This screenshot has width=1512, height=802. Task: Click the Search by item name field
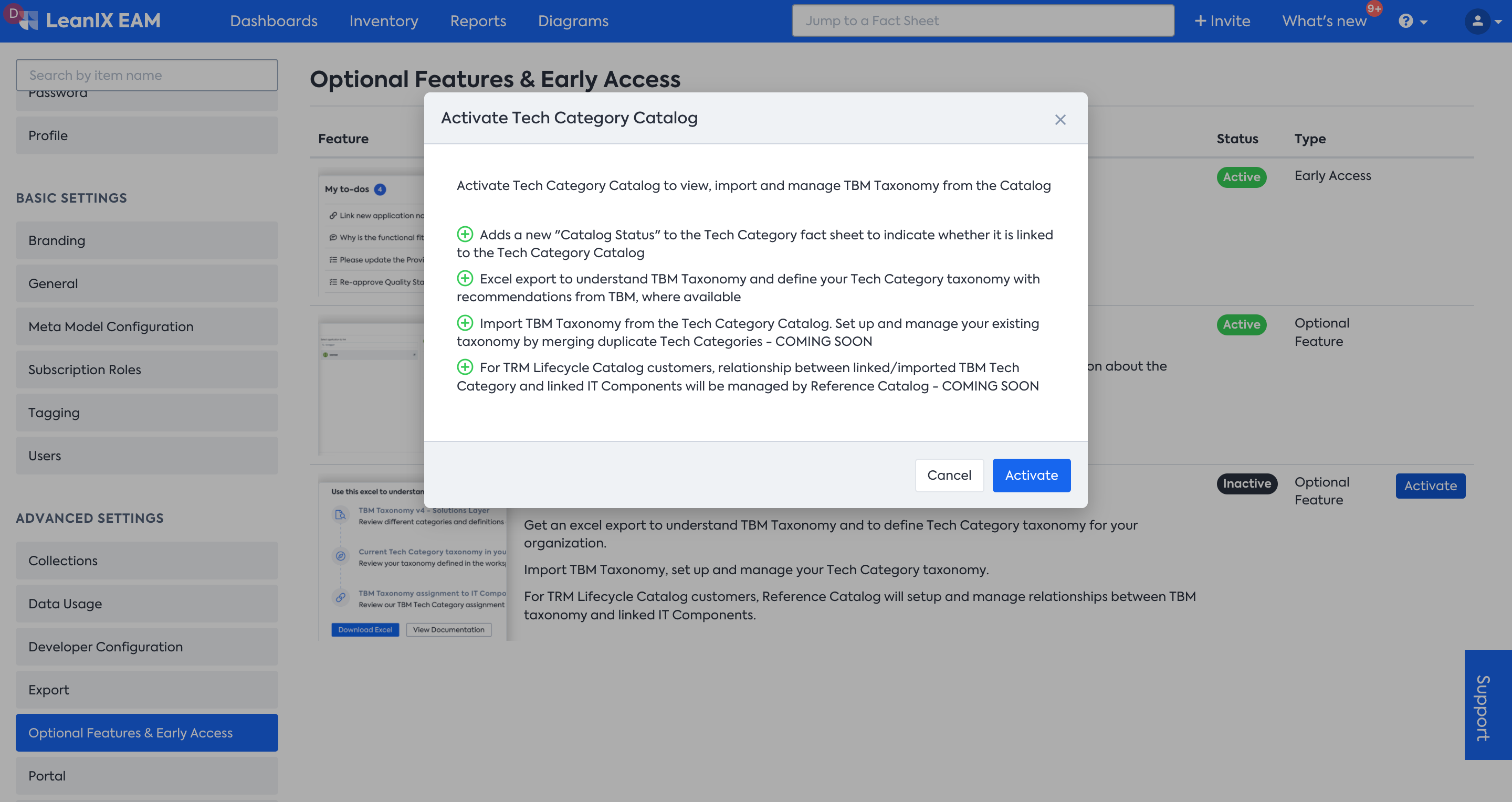click(147, 75)
